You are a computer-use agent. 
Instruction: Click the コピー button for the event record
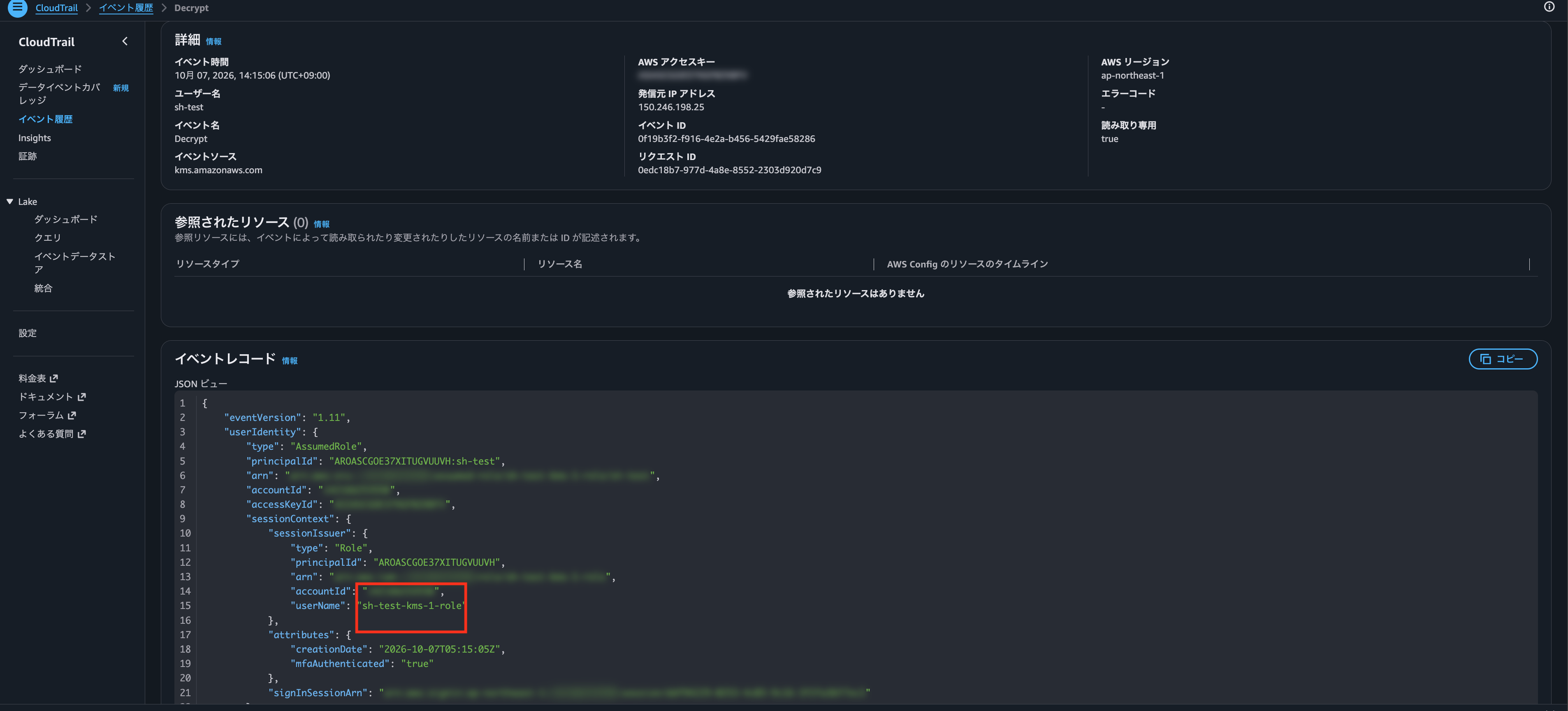pyautogui.click(x=1503, y=359)
